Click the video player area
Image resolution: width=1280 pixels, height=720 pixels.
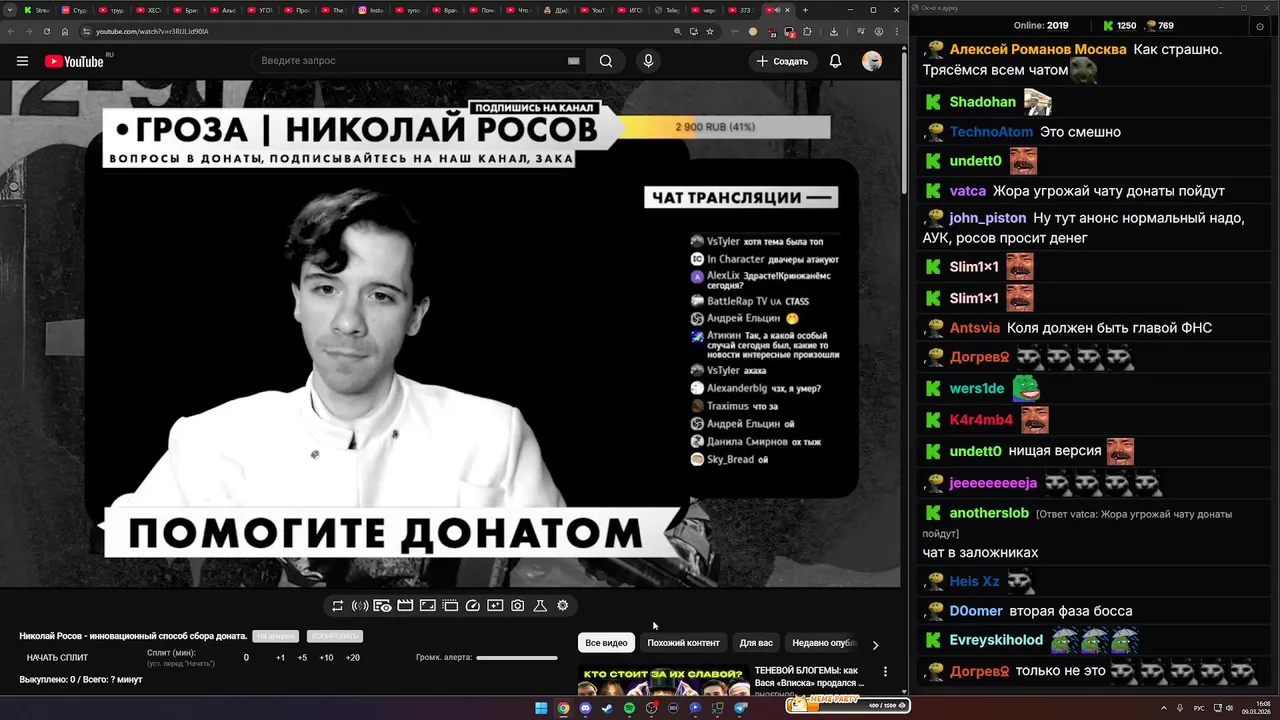[x=450, y=333]
